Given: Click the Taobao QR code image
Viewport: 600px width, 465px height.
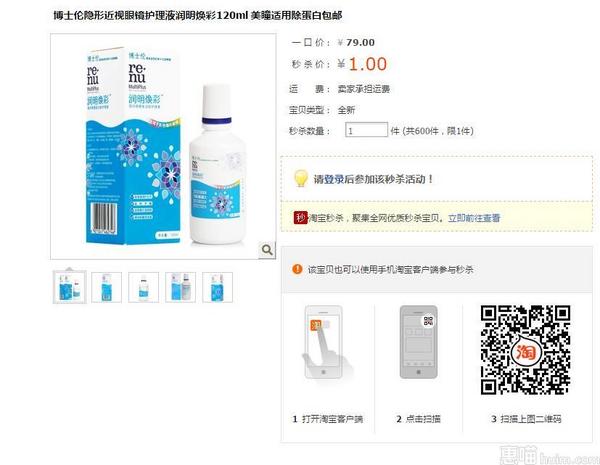Looking at the screenshot, I should (x=525, y=350).
